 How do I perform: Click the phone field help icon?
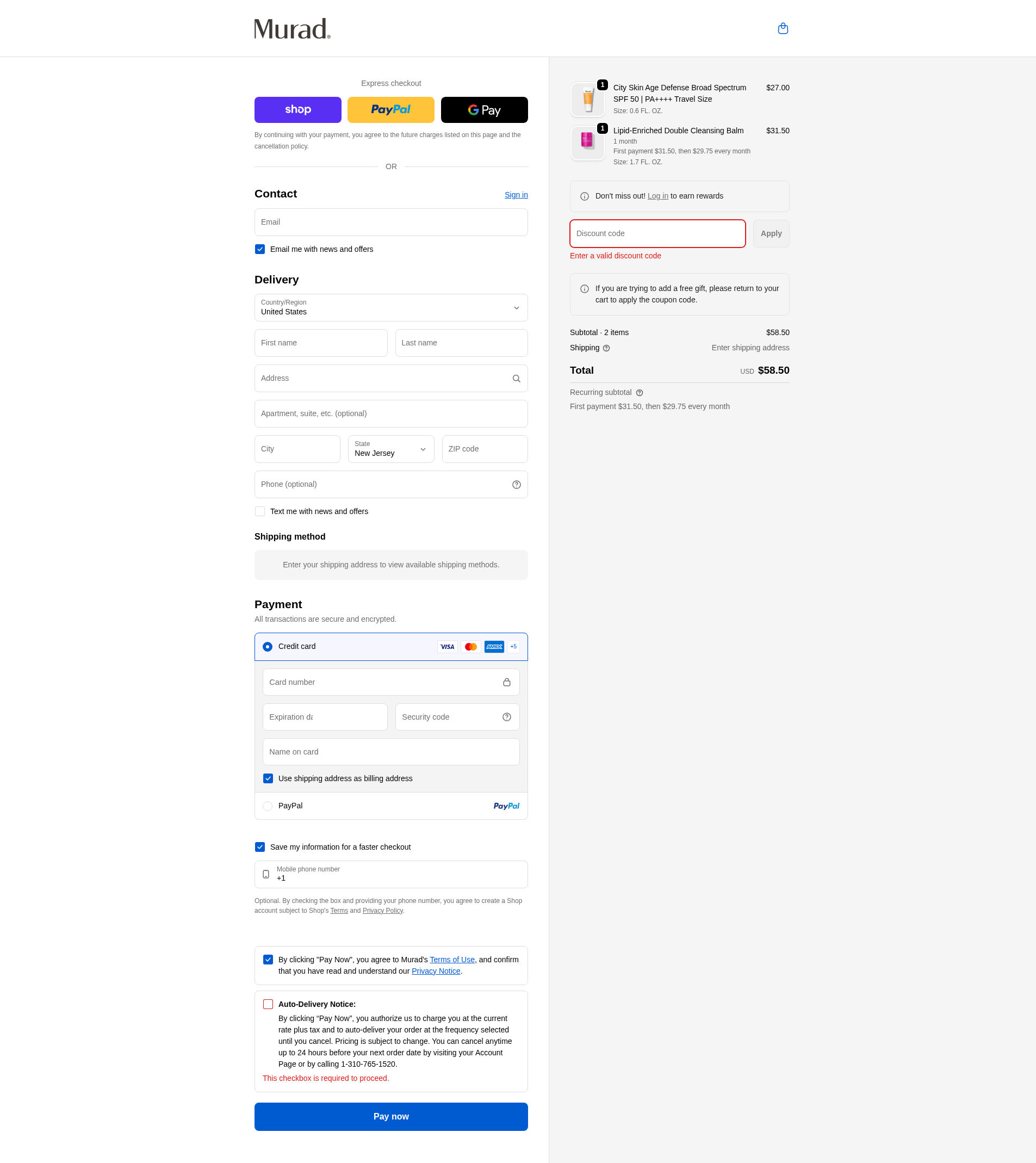point(516,485)
